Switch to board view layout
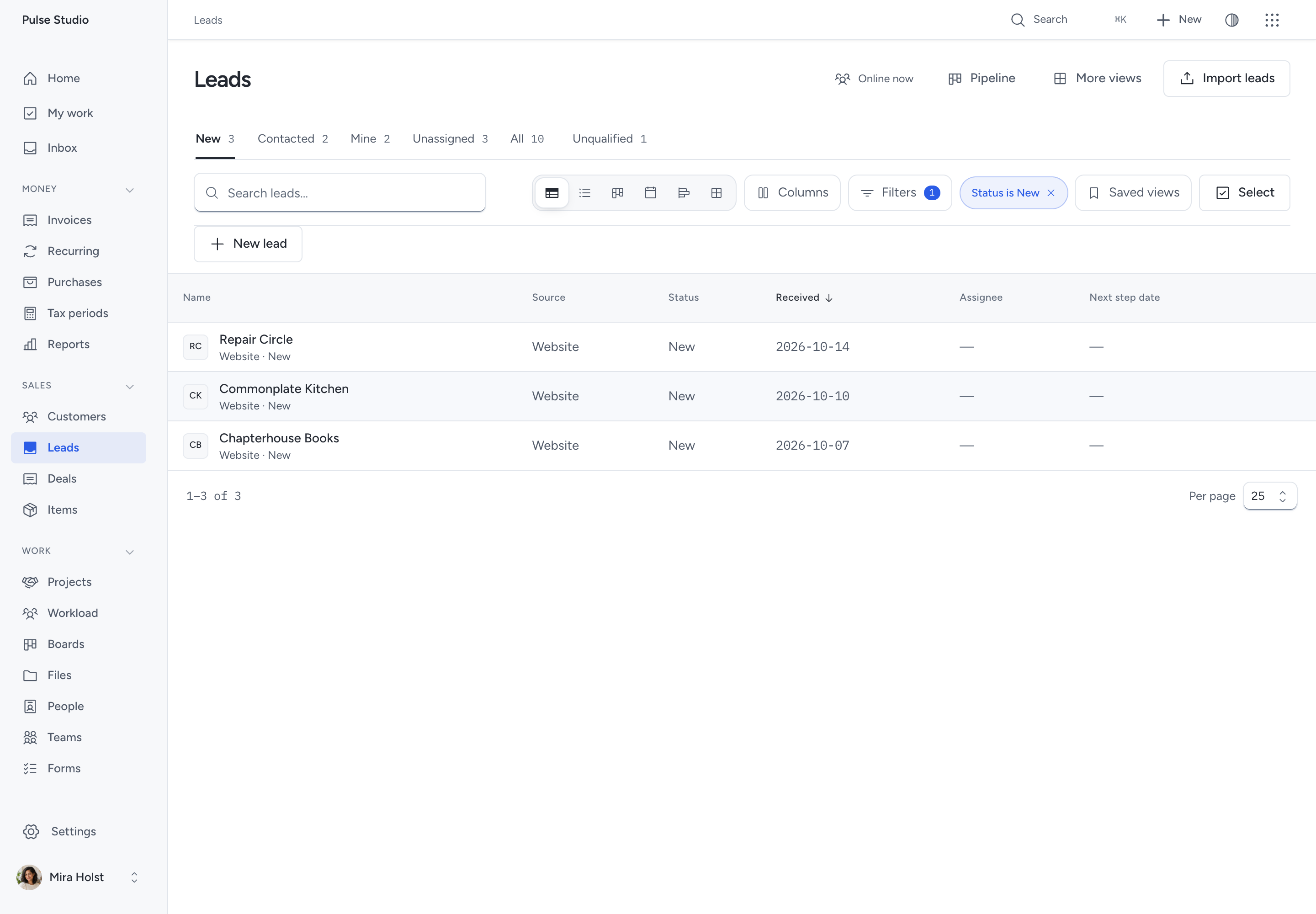Viewport: 1316px width, 914px height. tap(618, 193)
